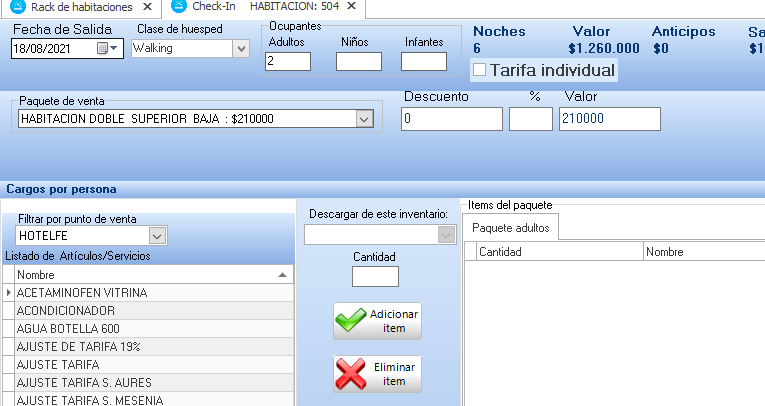Select AGUA BOTELLA 600 item row

click(x=68, y=329)
